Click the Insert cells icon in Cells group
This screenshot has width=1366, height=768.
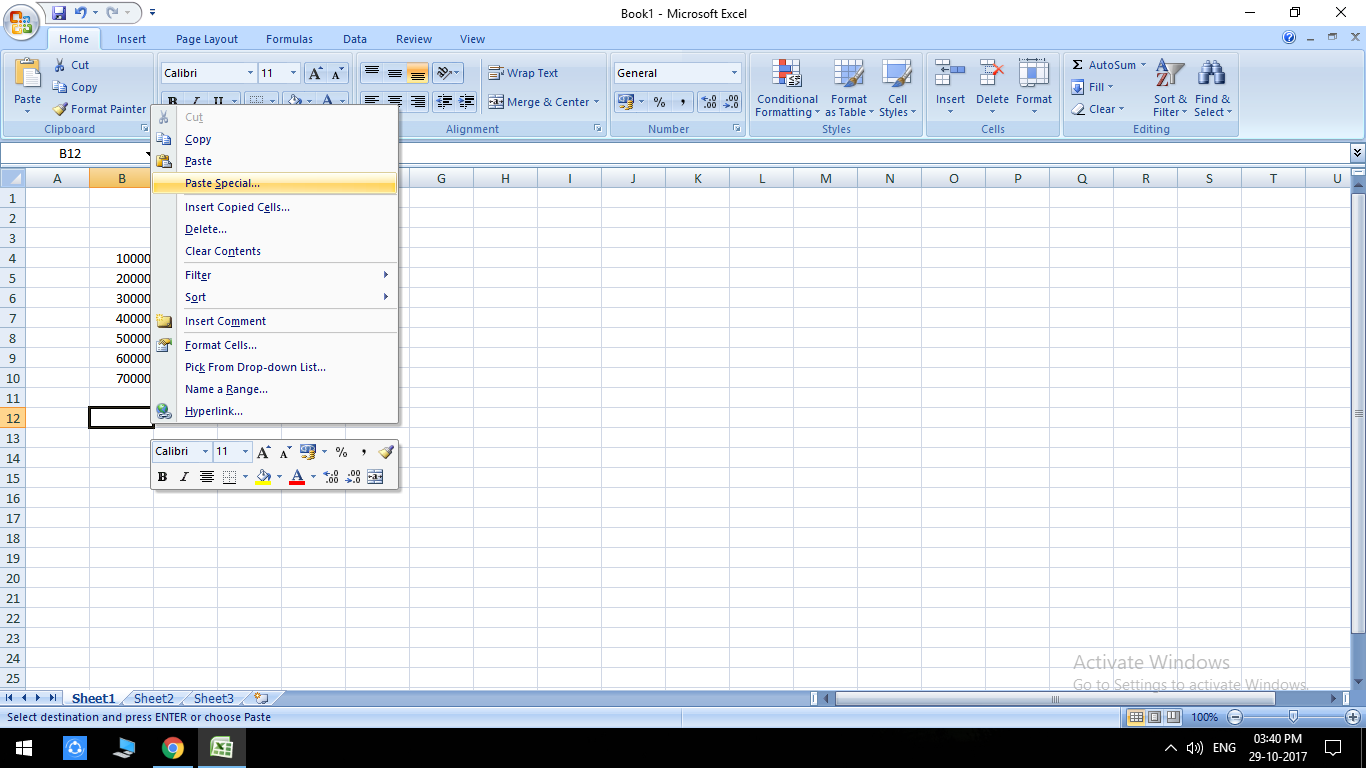(950, 73)
